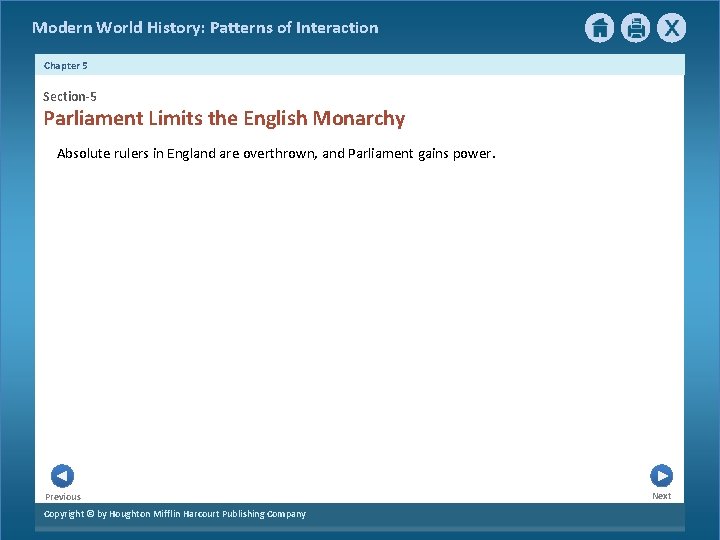Print this slide with the printer icon
The width and height of the screenshot is (720, 540).
click(x=636, y=28)
